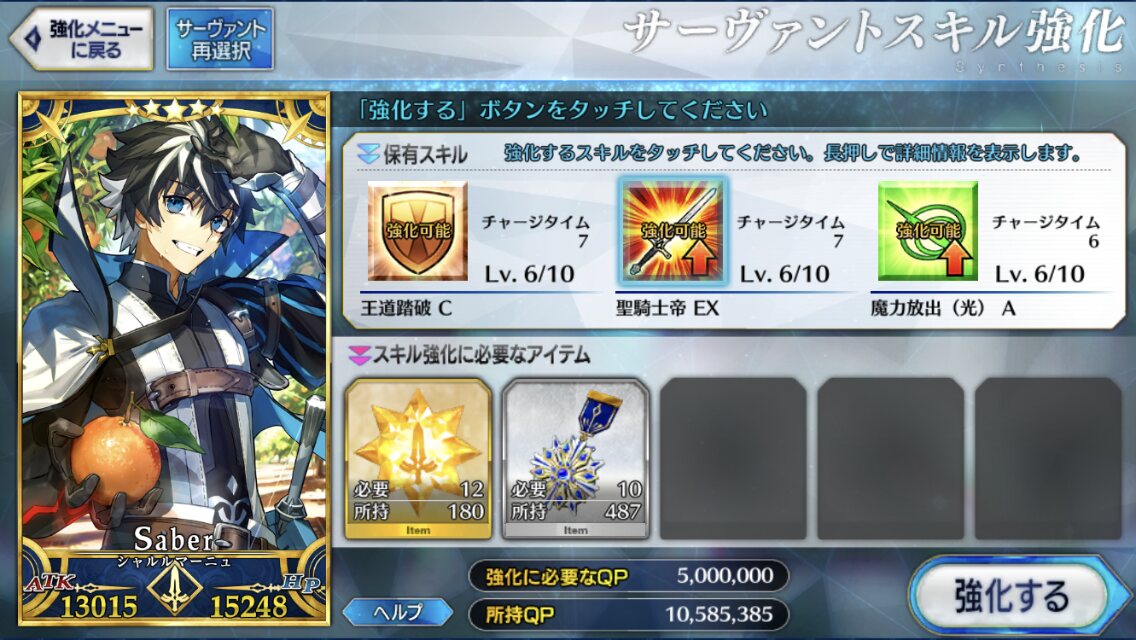Select the 聖騎士帝 EX sword skill icon
The width and height of the screenshot is (1136, 640).
[x=672, y=231]
